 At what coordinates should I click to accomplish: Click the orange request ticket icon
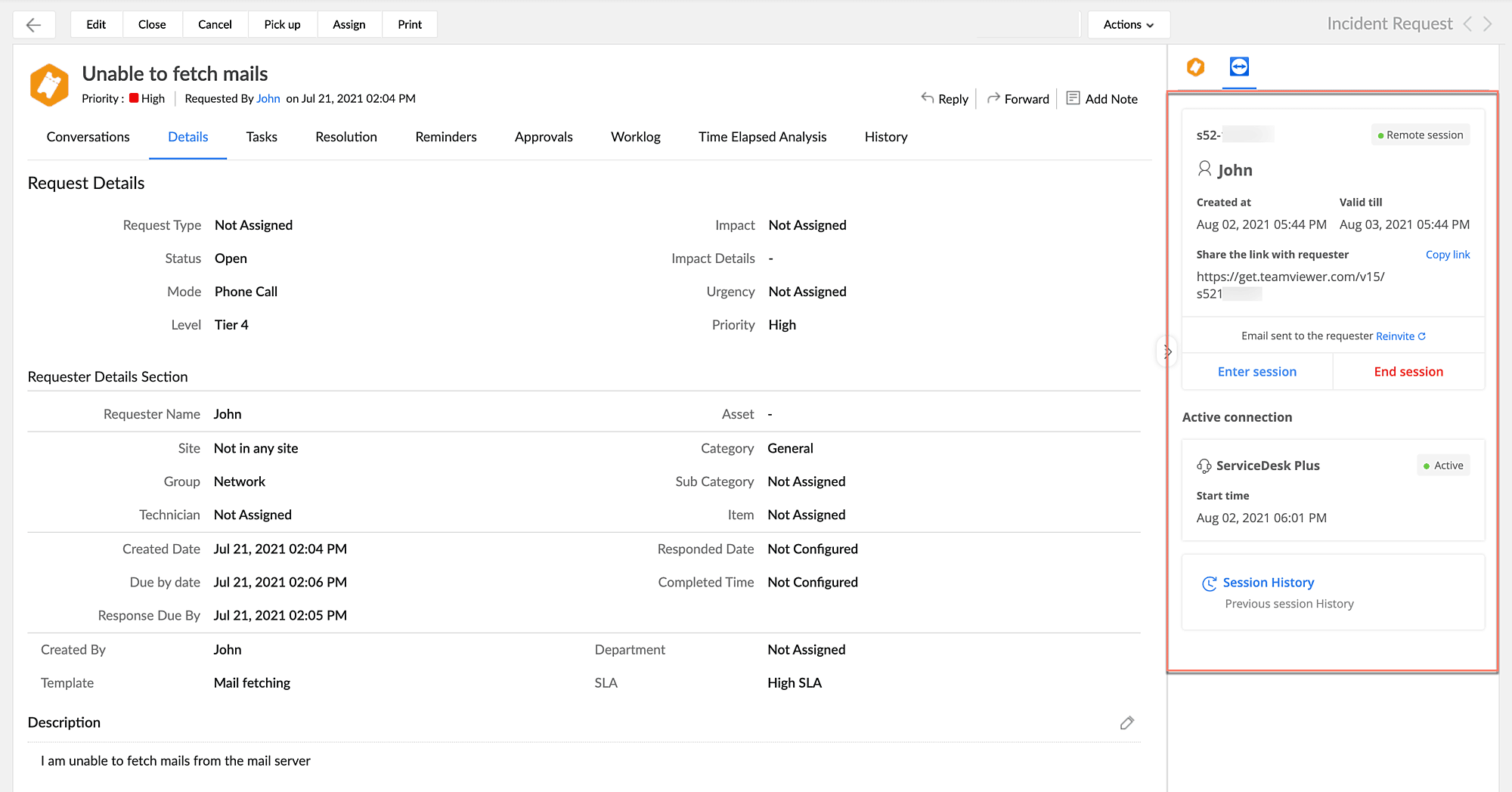49,85
